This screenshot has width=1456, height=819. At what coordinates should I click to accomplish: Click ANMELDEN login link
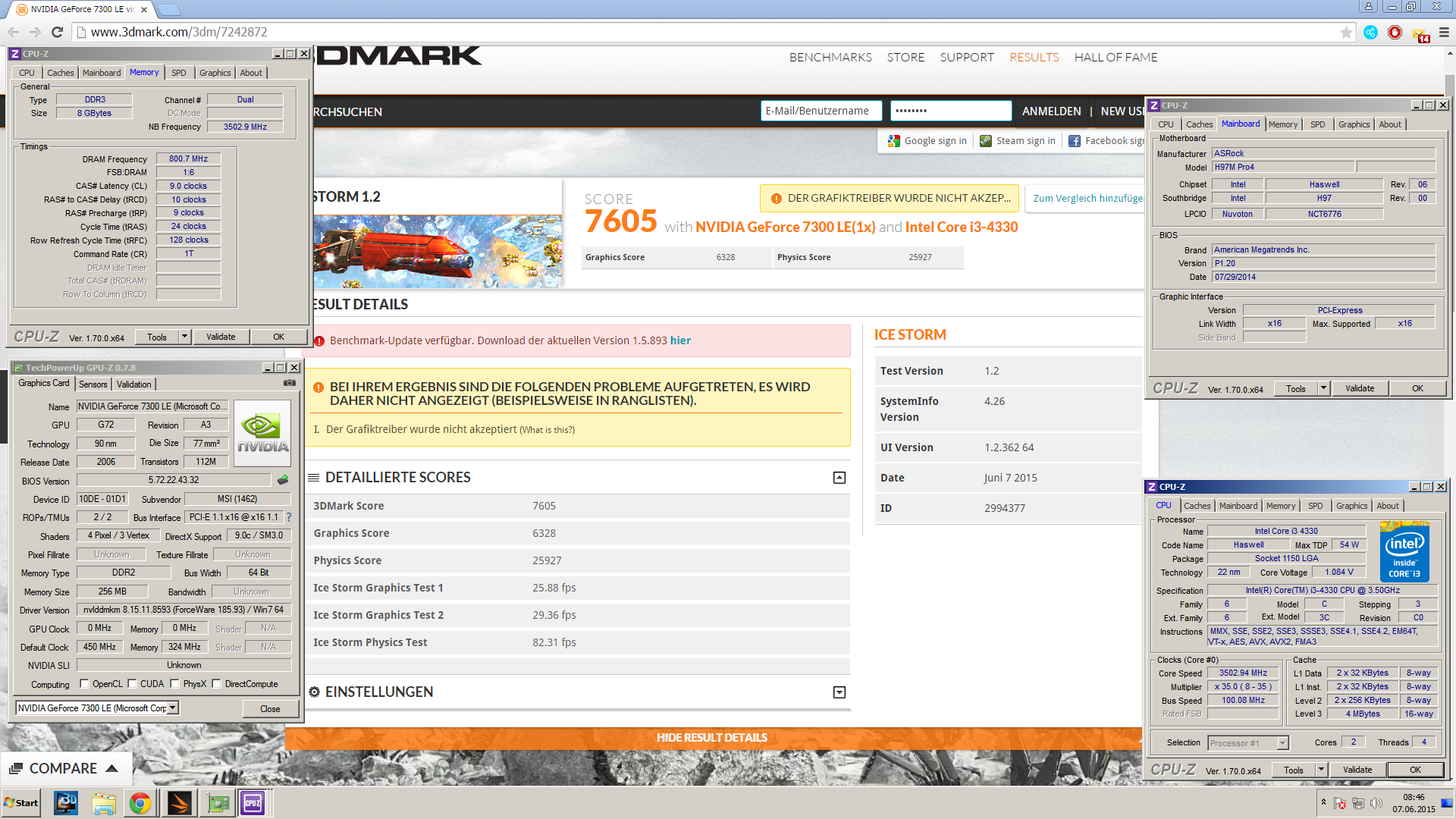(1051, 111)
